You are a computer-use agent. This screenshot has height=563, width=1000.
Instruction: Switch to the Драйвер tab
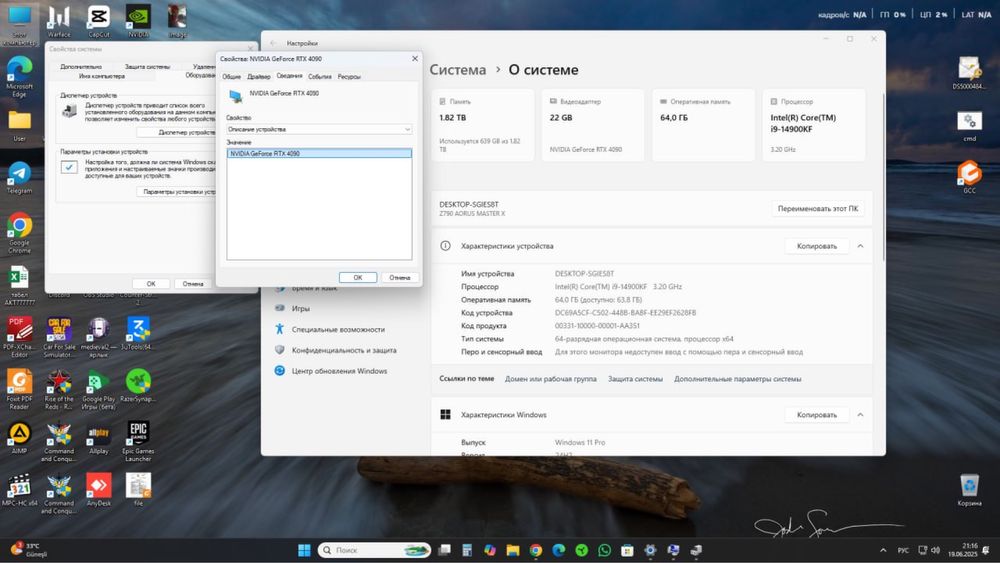(x=259, y=76)
